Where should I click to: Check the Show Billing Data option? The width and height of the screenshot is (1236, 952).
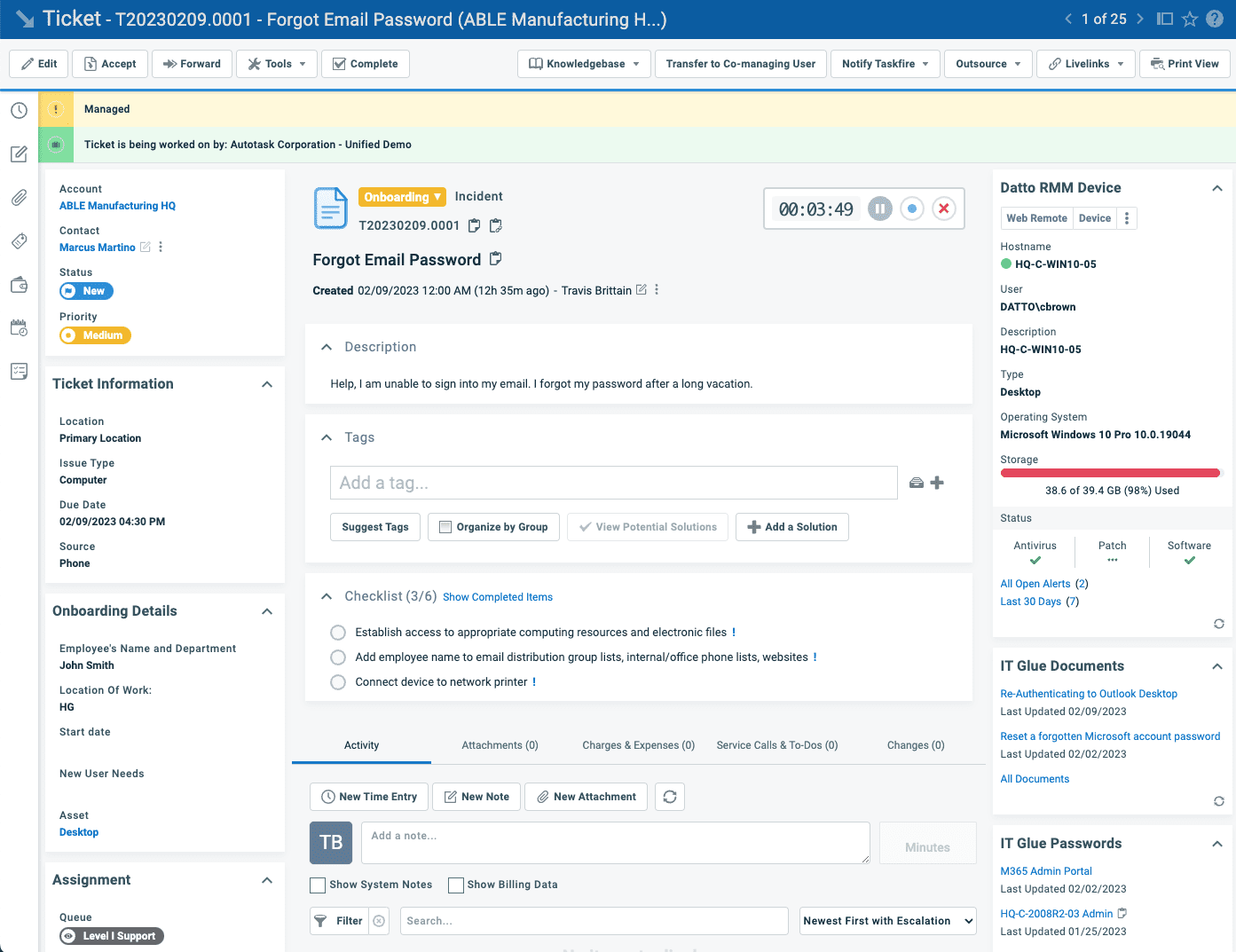coord(455,885)
